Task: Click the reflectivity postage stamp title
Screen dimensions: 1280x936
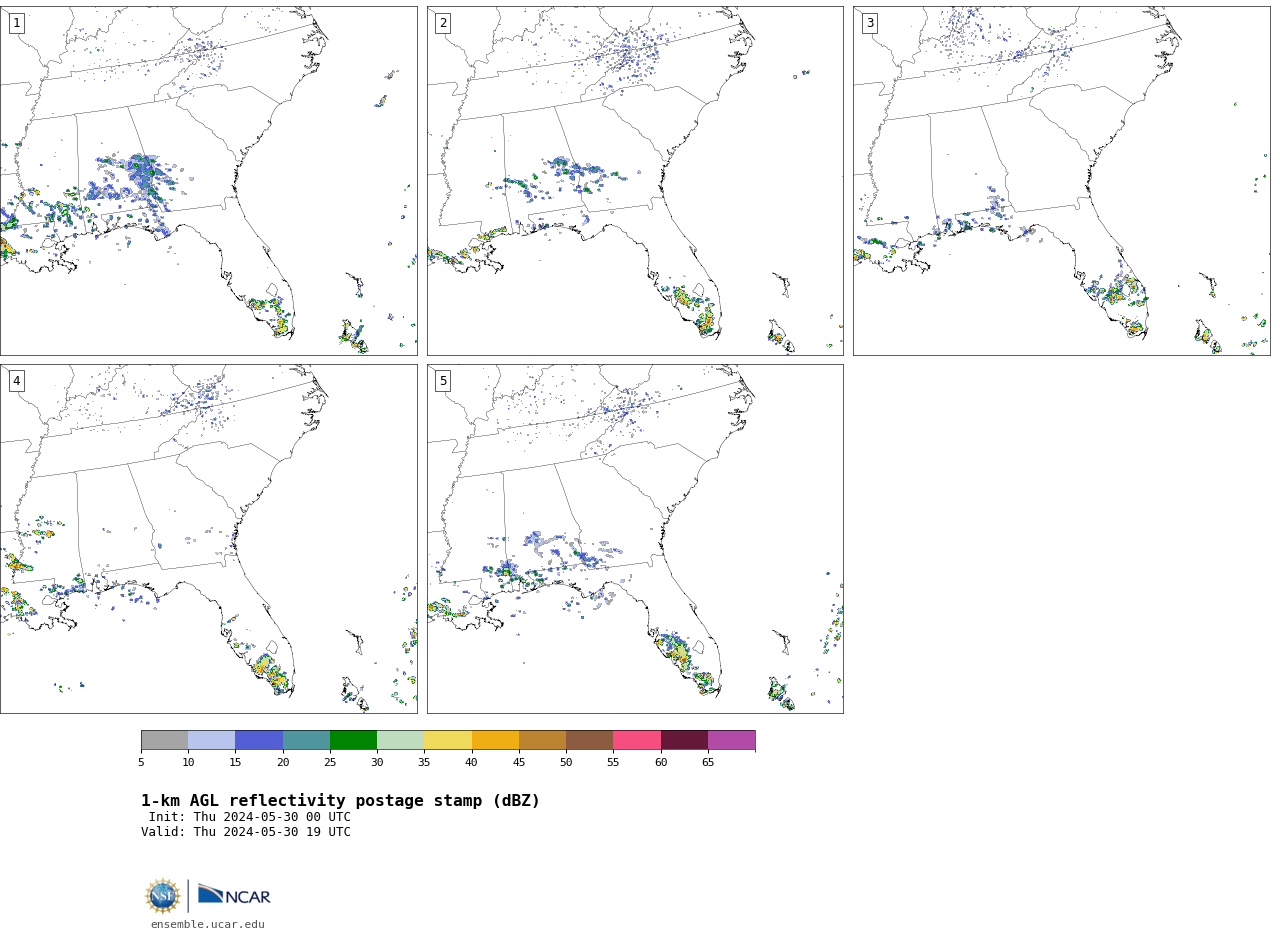Action: point(340,801)
